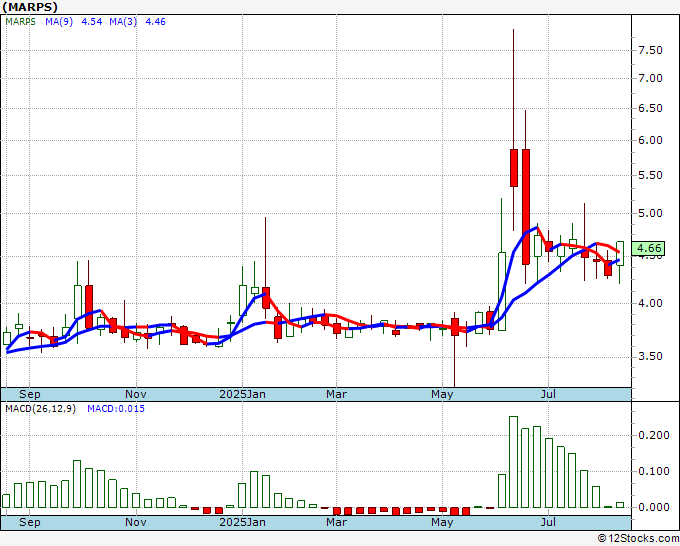The height and width of the screenshot is (546, 680).
Task: Click the Jul marker on price chart axis
Action: pyautogui.click(x=547, y=394)
